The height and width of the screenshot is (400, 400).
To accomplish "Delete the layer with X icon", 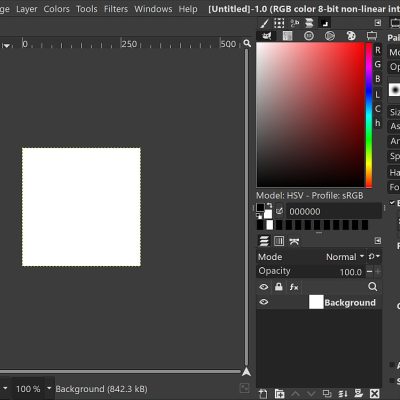I will coord(375,394).
